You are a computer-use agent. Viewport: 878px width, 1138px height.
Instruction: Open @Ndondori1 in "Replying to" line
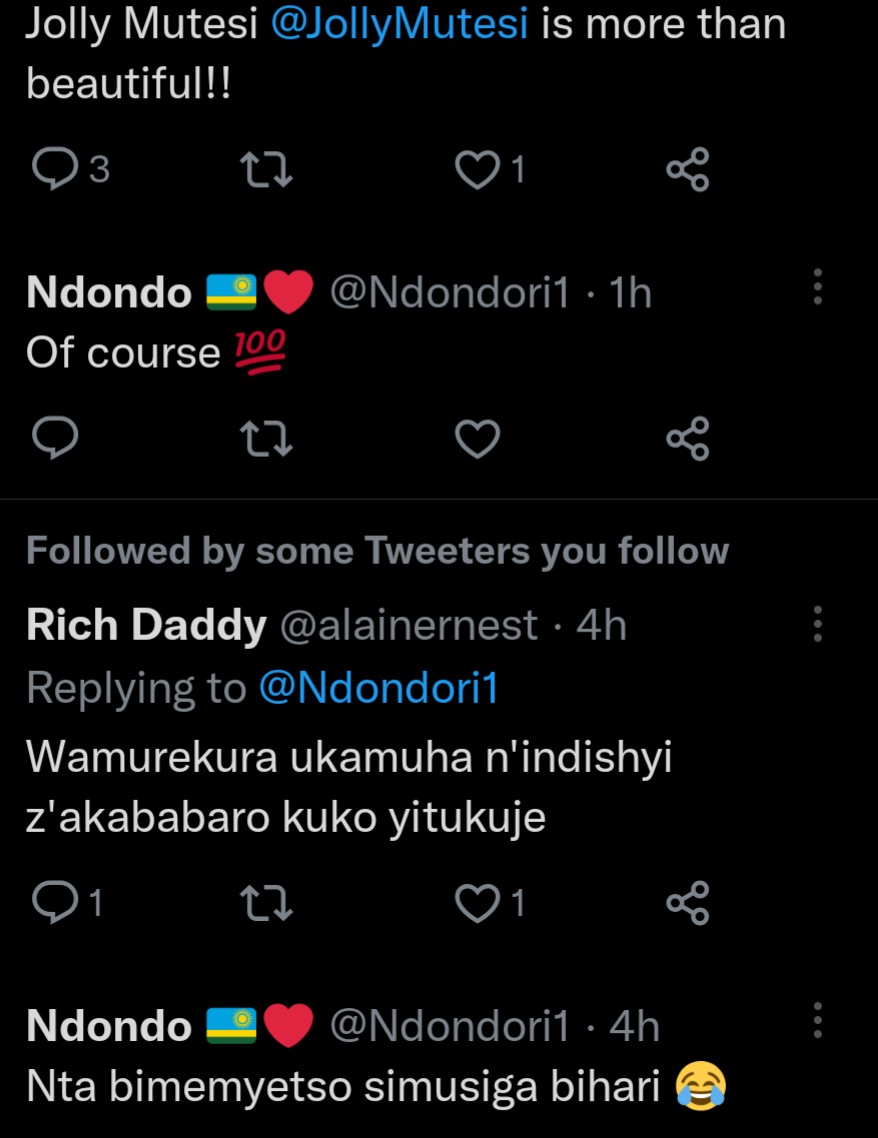378,688
